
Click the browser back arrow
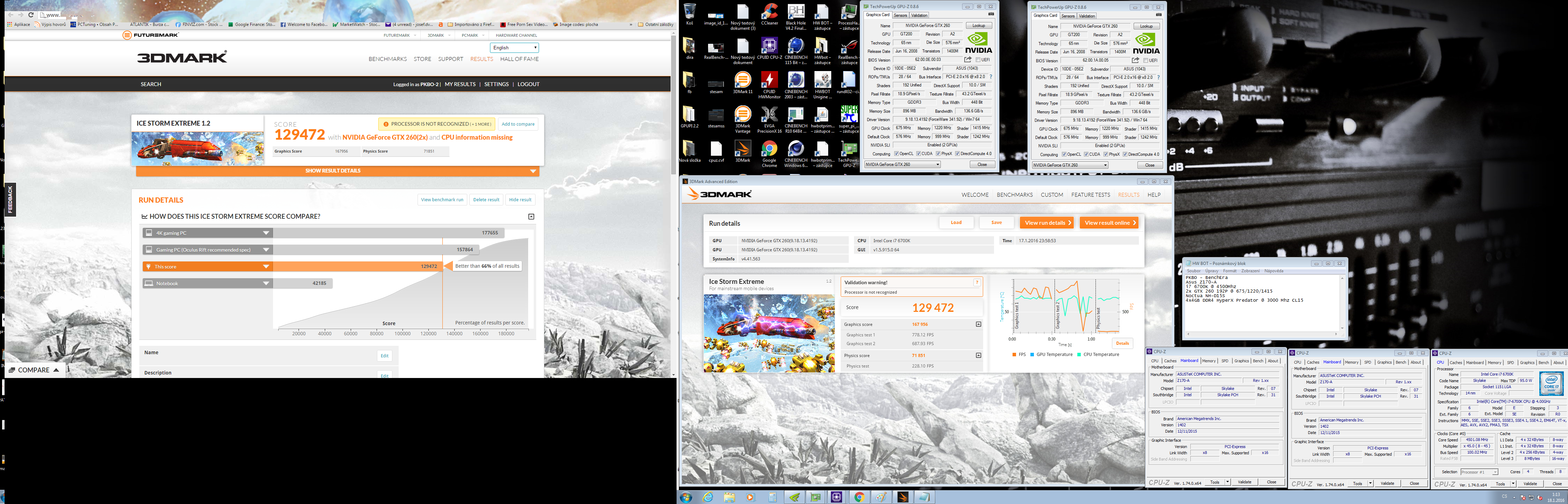(10, 15)
